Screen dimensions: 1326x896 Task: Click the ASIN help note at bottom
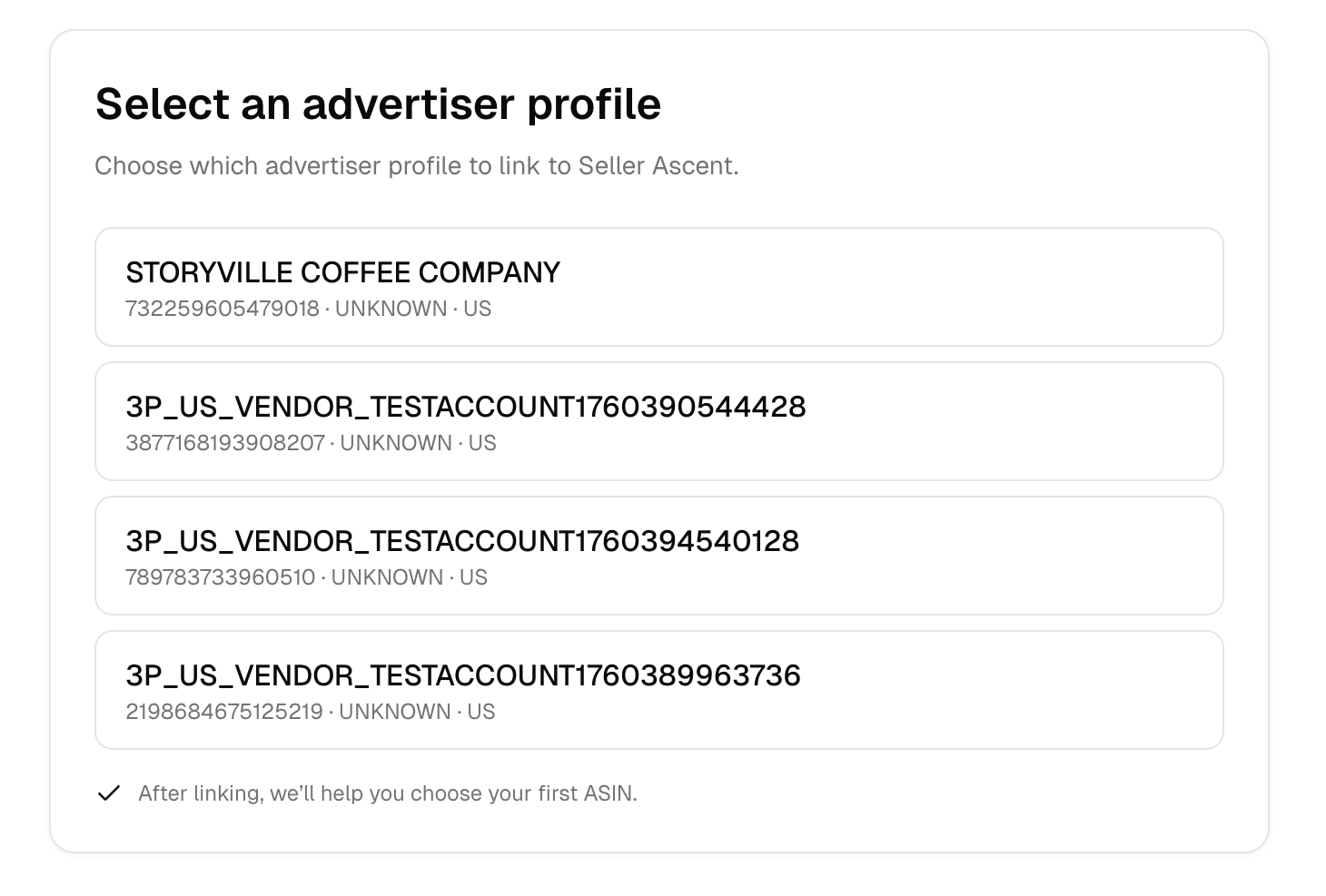pyautogui.click(x=389, y=793)
